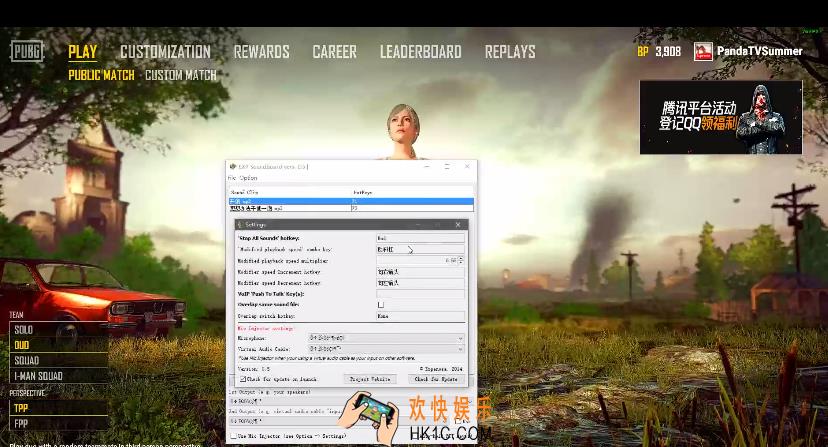Click the modified playback speed combo key field
This screenshot has height=447, width=828.
[x=420, y=249]
